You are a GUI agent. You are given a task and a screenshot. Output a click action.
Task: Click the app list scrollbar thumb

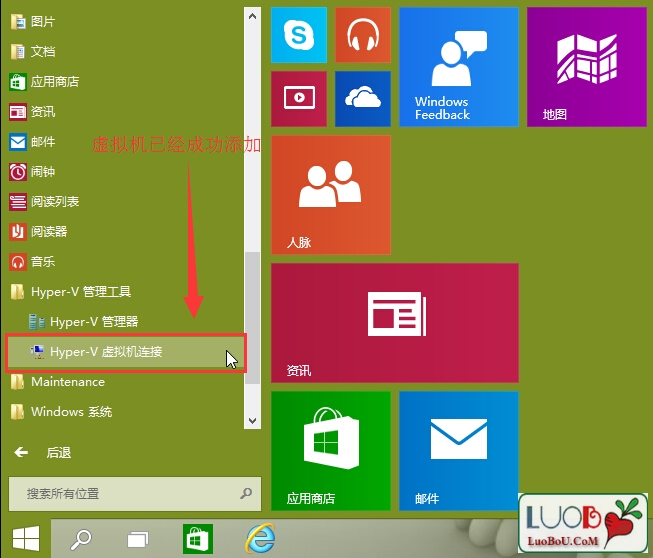tap(252, 318)
